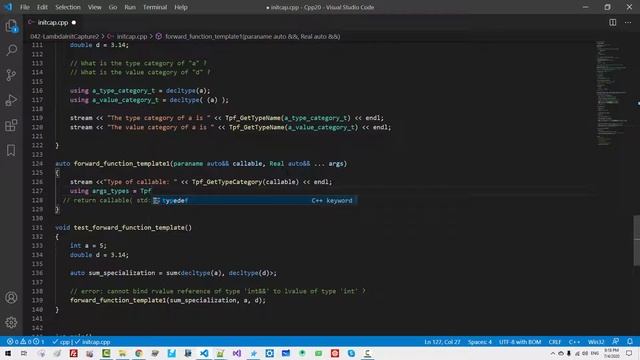Show hidden system tray icons chevron
640x360 pixels.
[x=553, y=353]
